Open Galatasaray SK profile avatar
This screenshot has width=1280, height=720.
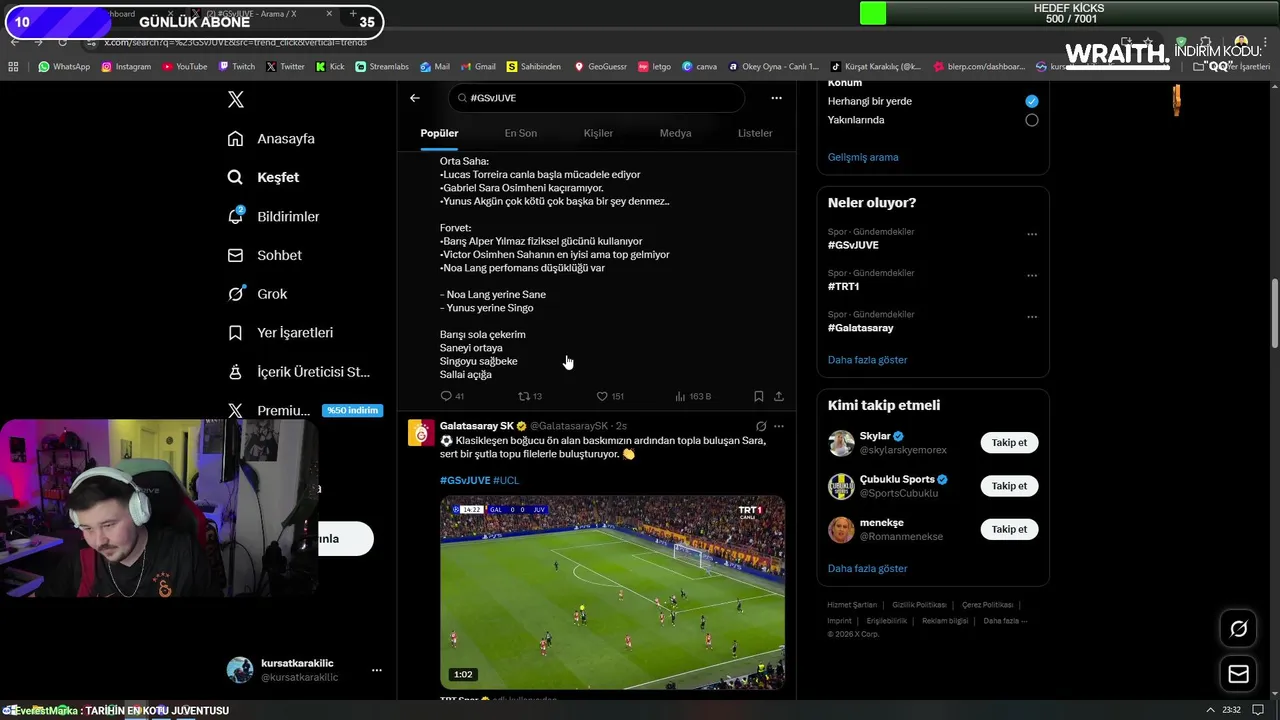(x=421, y=432)
